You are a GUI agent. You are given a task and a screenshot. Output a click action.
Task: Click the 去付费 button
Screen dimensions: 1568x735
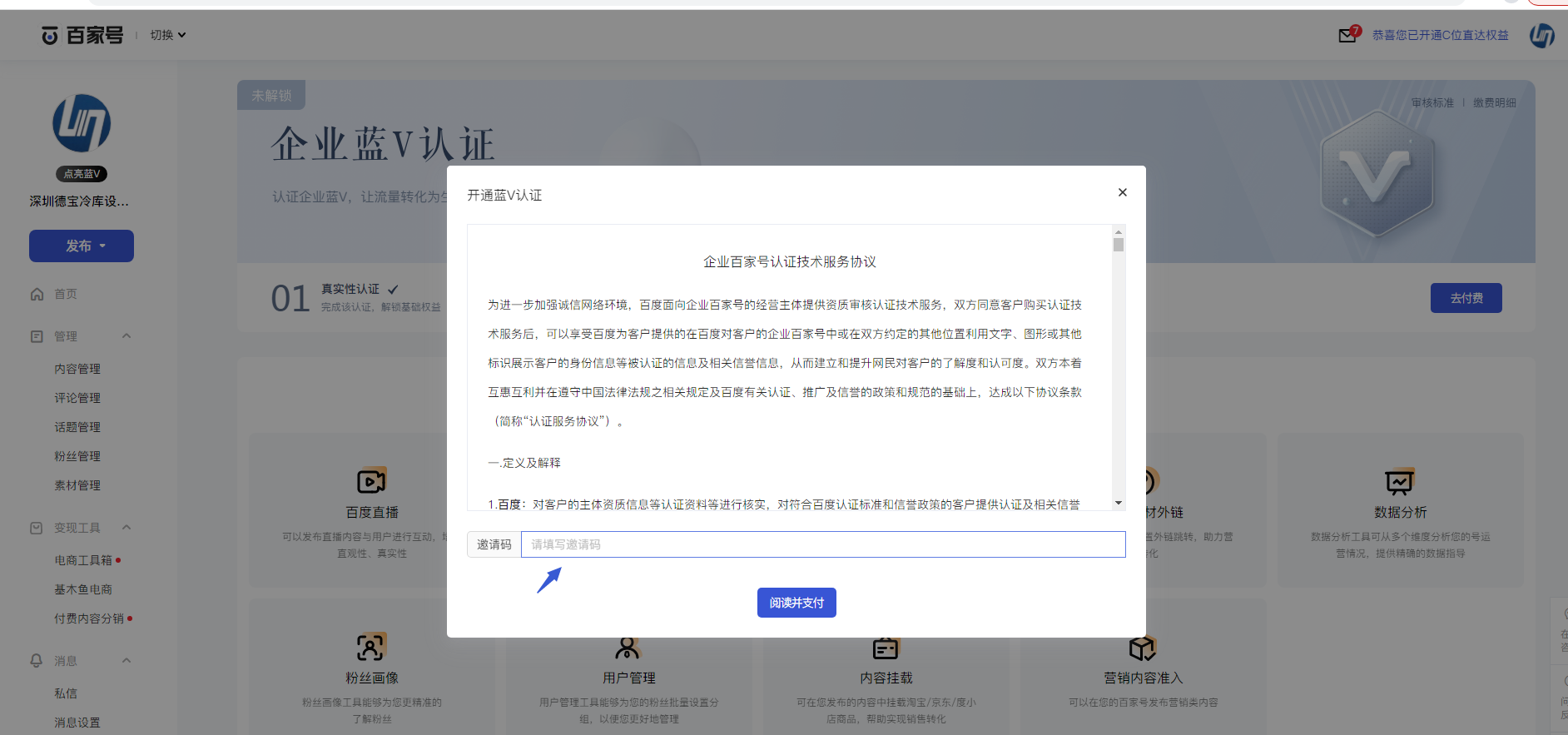point(1466,298)
